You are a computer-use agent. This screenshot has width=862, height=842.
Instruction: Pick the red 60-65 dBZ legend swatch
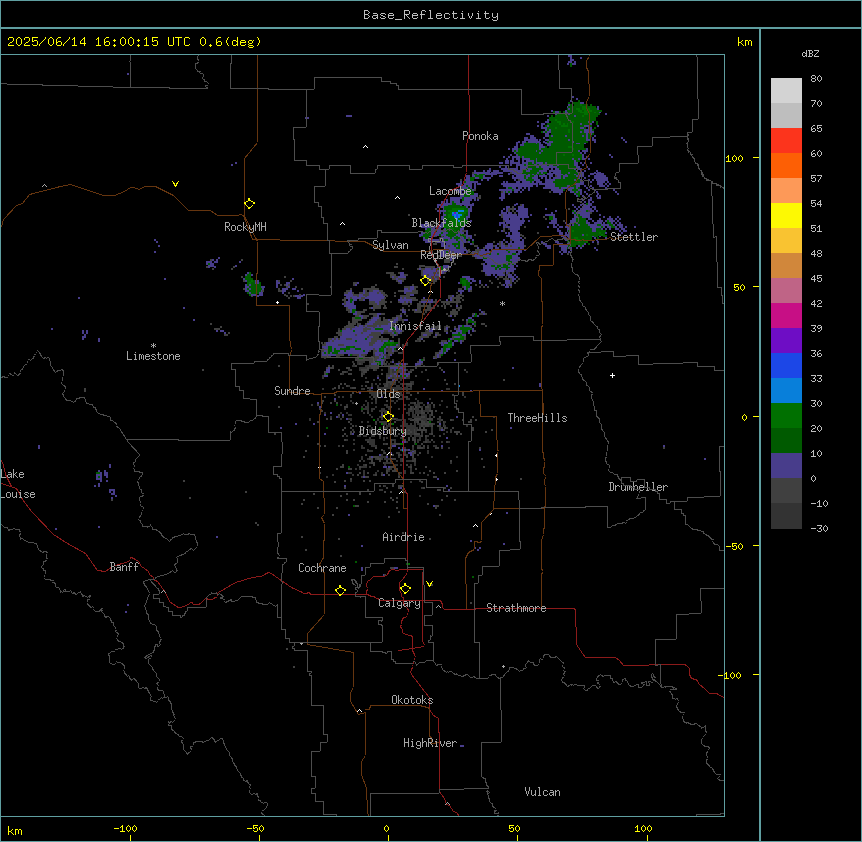point(786,140)
